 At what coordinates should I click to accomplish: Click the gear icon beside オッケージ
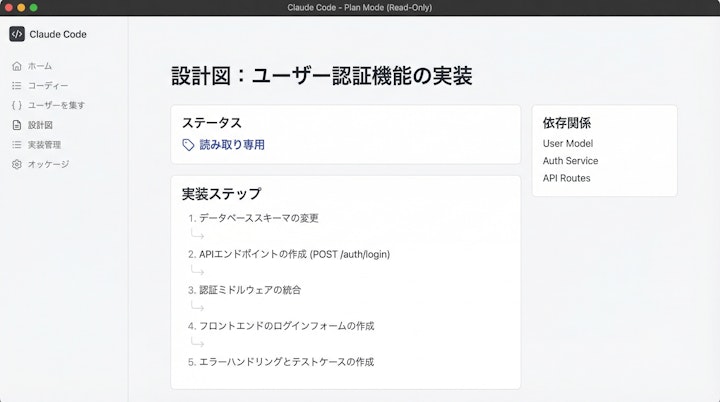[17, 164]
